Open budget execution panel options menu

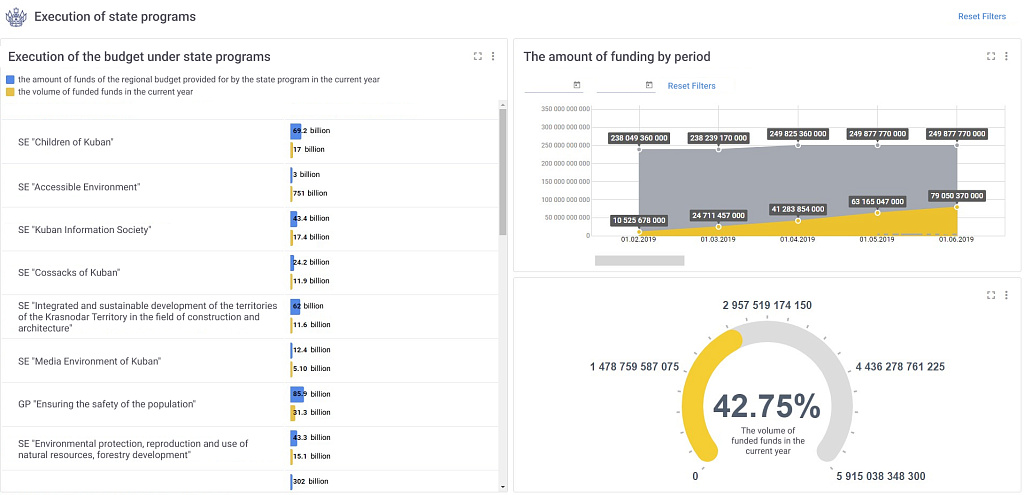coord(493,57)
